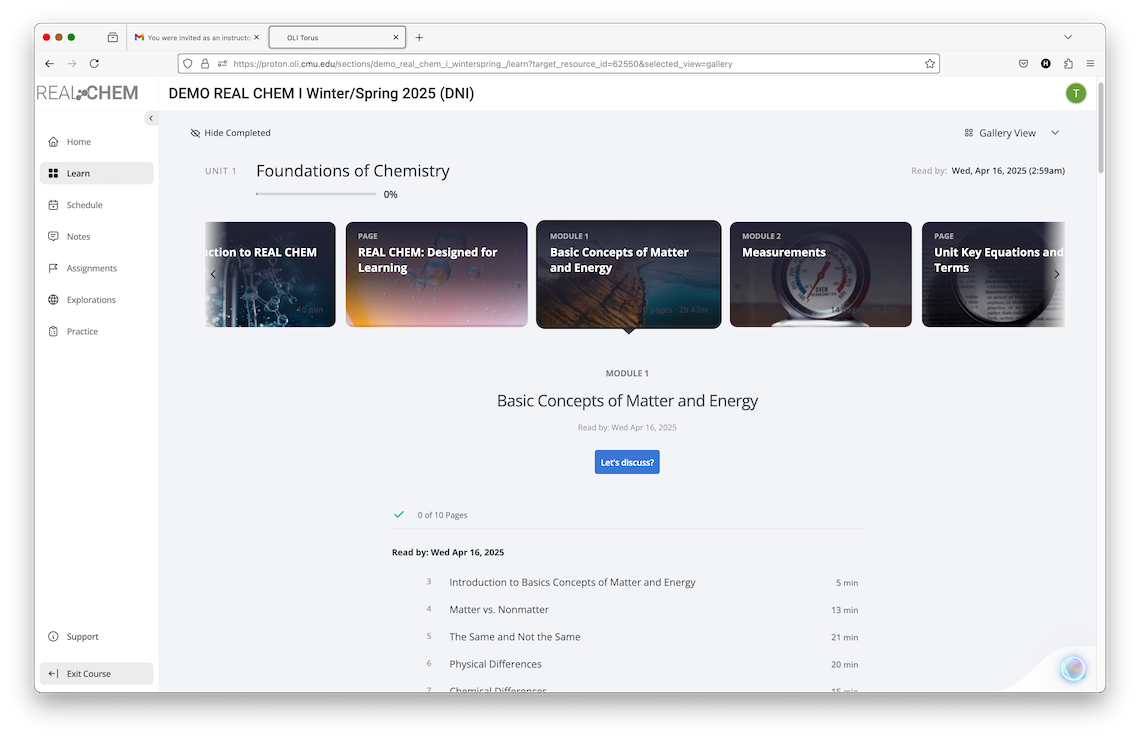Click the right arrow to scroll the module carousel
Image resolution: width=1140 pixels, height=738 pixels.
pos(1057,273)
